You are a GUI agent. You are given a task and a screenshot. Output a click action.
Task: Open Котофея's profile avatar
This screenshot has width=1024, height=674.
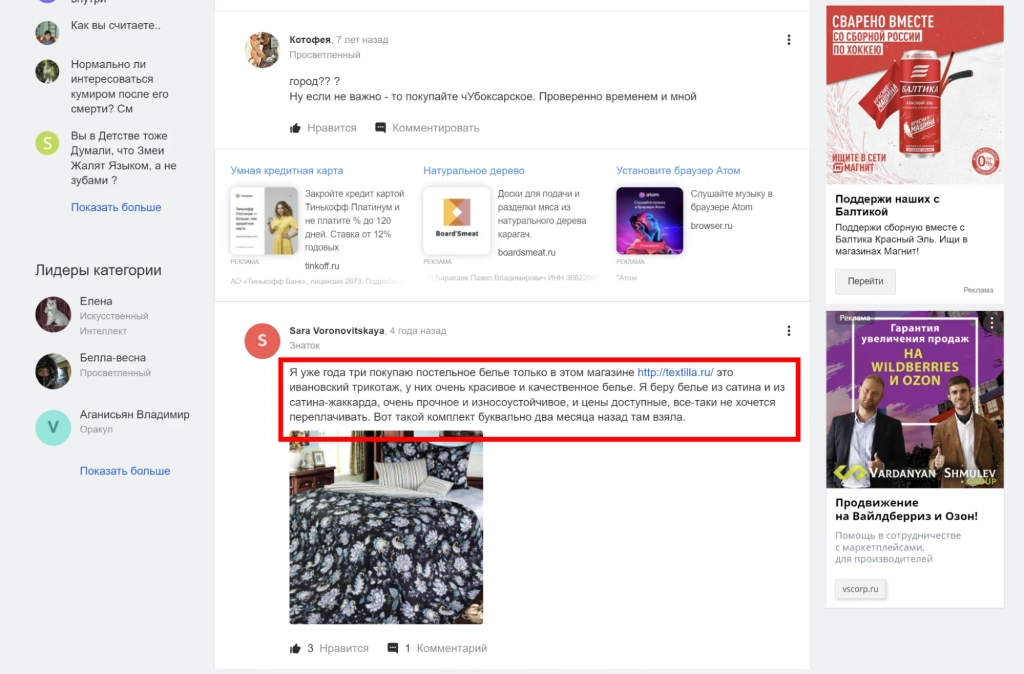(x=262, y=49)
